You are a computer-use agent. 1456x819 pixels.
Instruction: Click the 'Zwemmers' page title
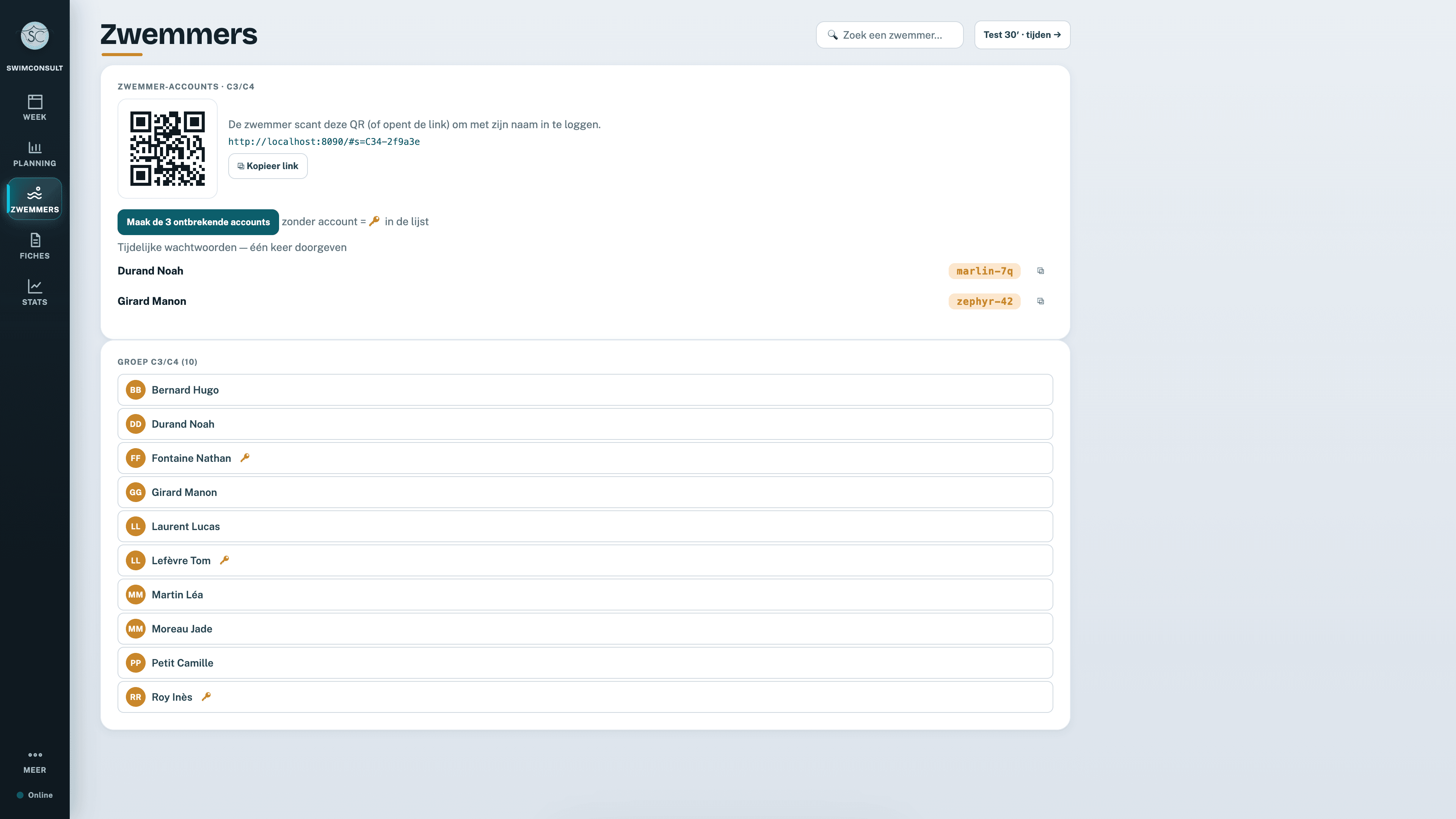click(179, 35)
